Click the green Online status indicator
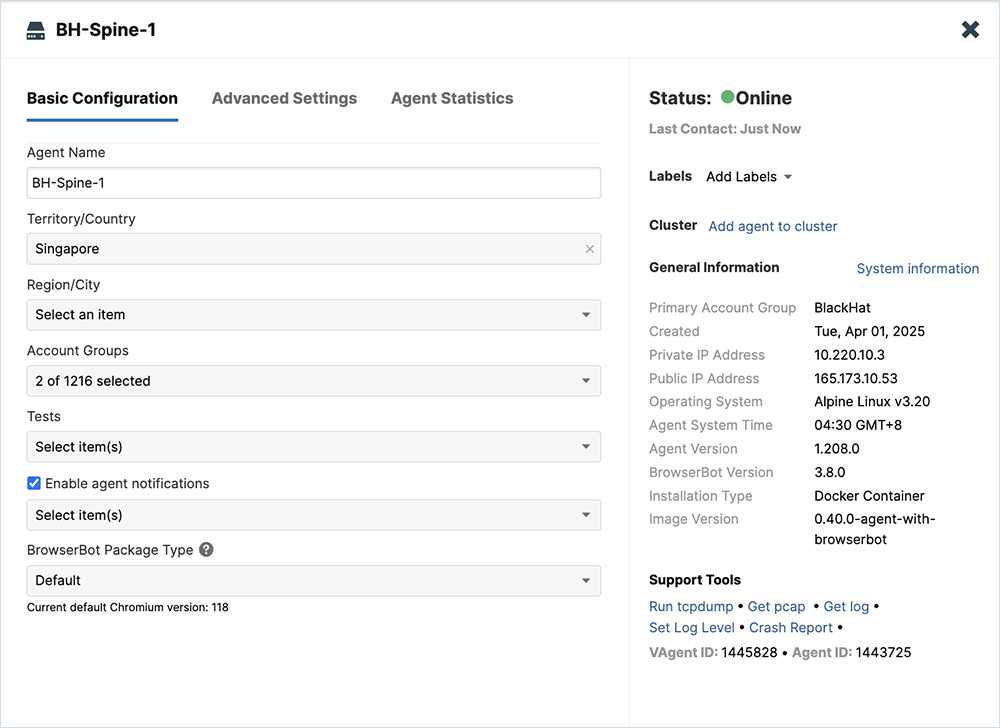 click(x=727, y=97)
